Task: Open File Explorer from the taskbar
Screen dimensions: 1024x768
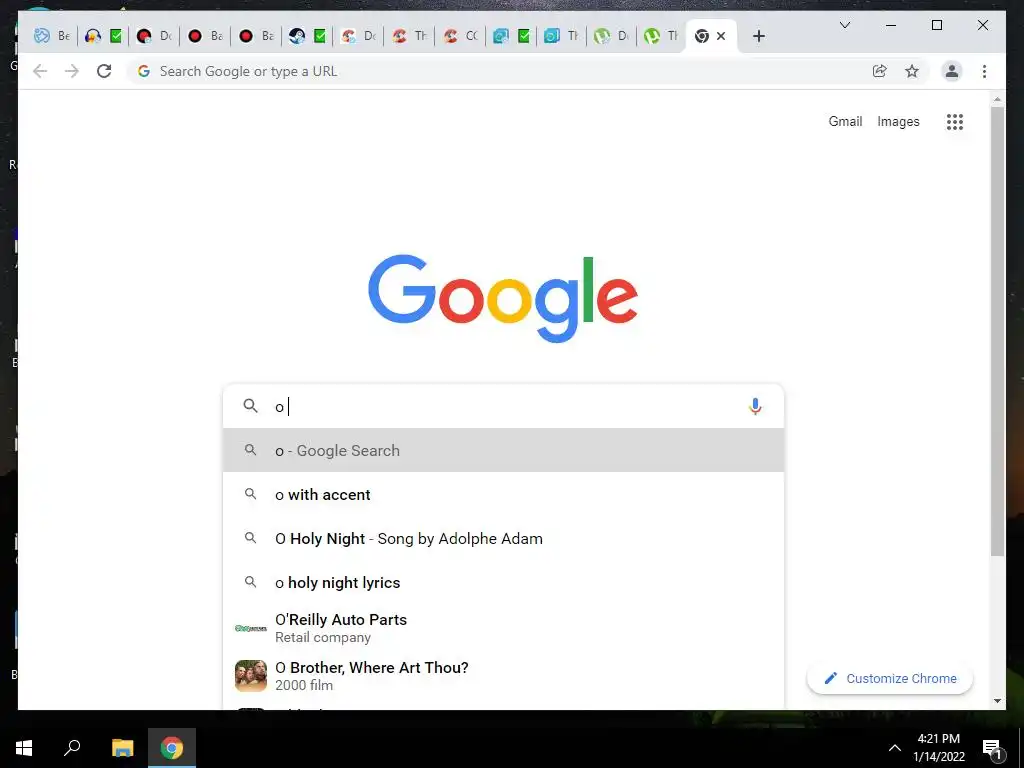Action: coord(122,748)
